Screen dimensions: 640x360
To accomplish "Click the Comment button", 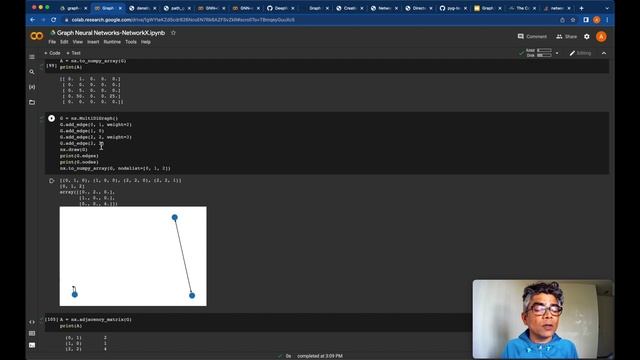I will 532,36.
